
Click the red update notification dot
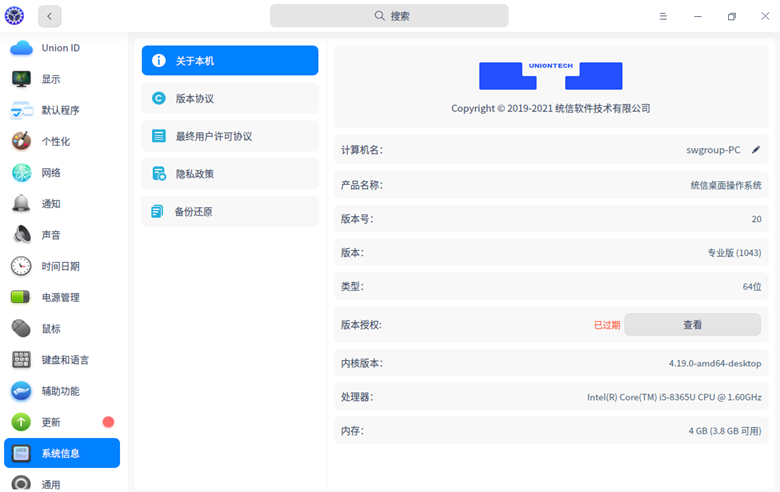(x=108, y=422)
